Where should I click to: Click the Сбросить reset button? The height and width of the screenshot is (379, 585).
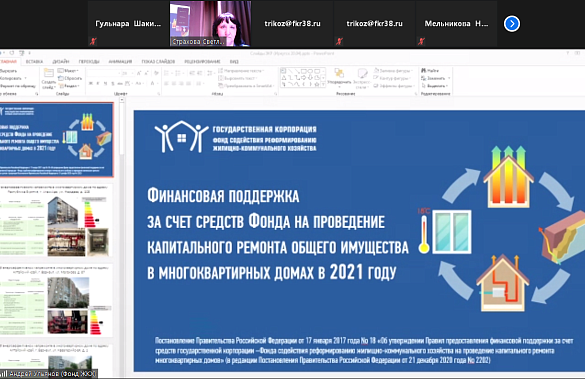pyautogui.click(x=70, y=78)
